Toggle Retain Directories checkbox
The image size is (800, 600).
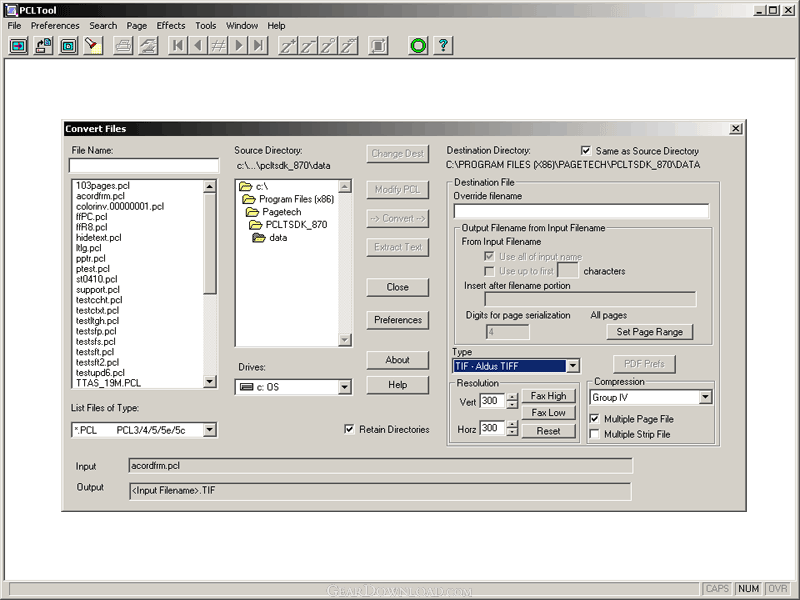(x=349, y=429)
